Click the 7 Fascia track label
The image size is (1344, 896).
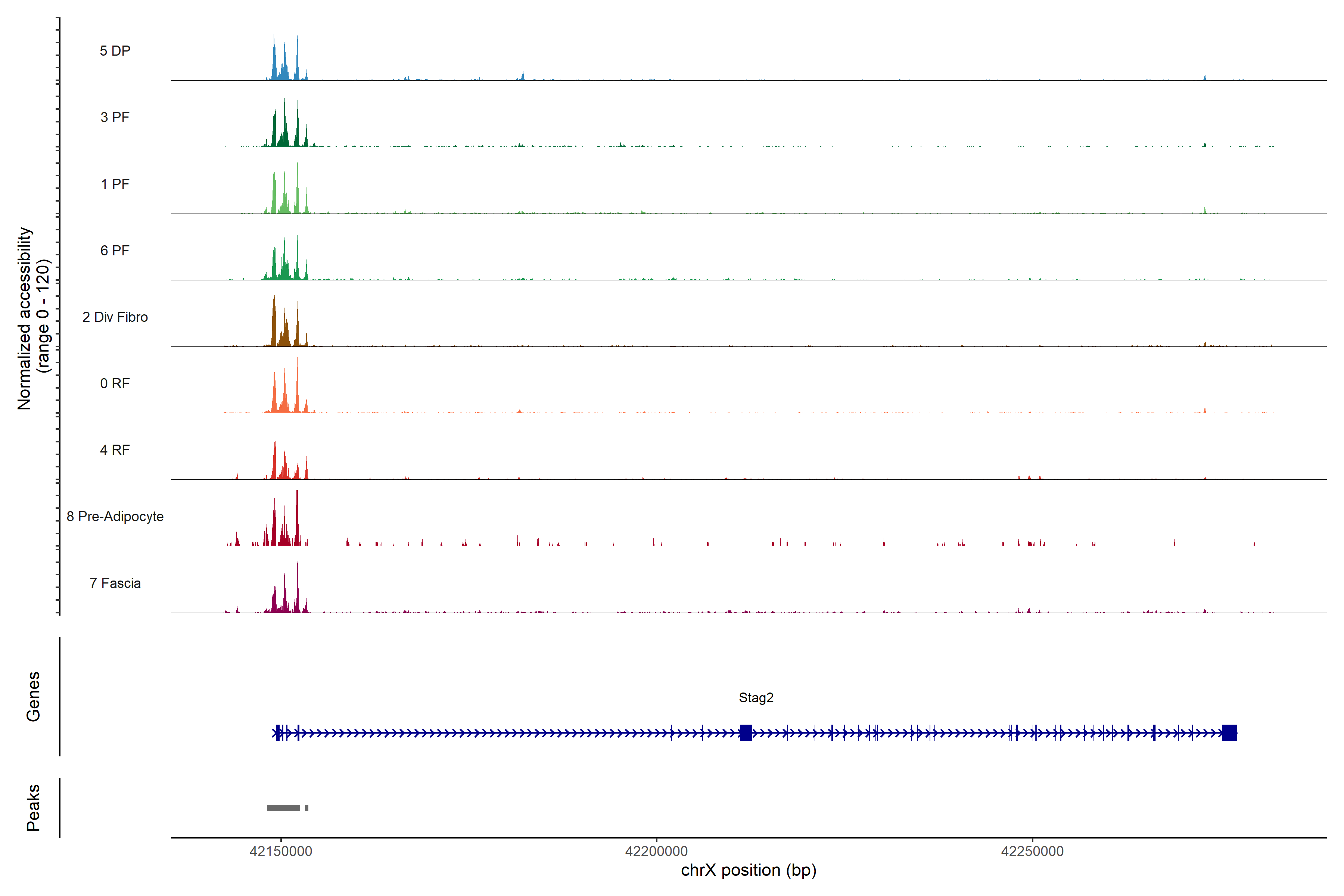click(x=115, y=583)
